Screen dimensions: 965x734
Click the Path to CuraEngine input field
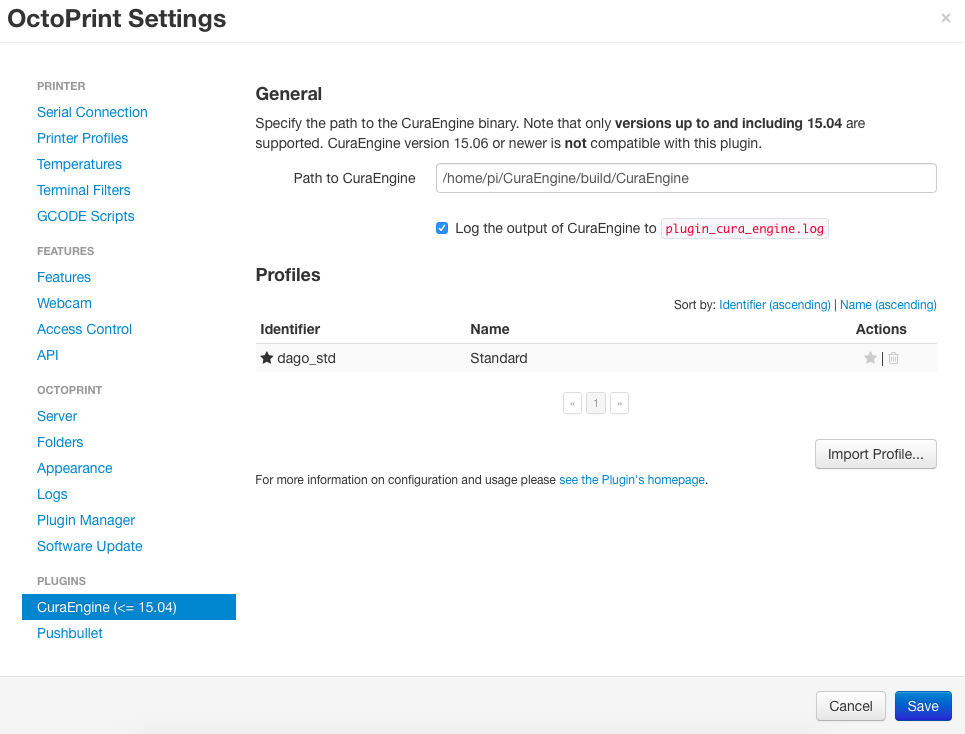pos(686,178)
